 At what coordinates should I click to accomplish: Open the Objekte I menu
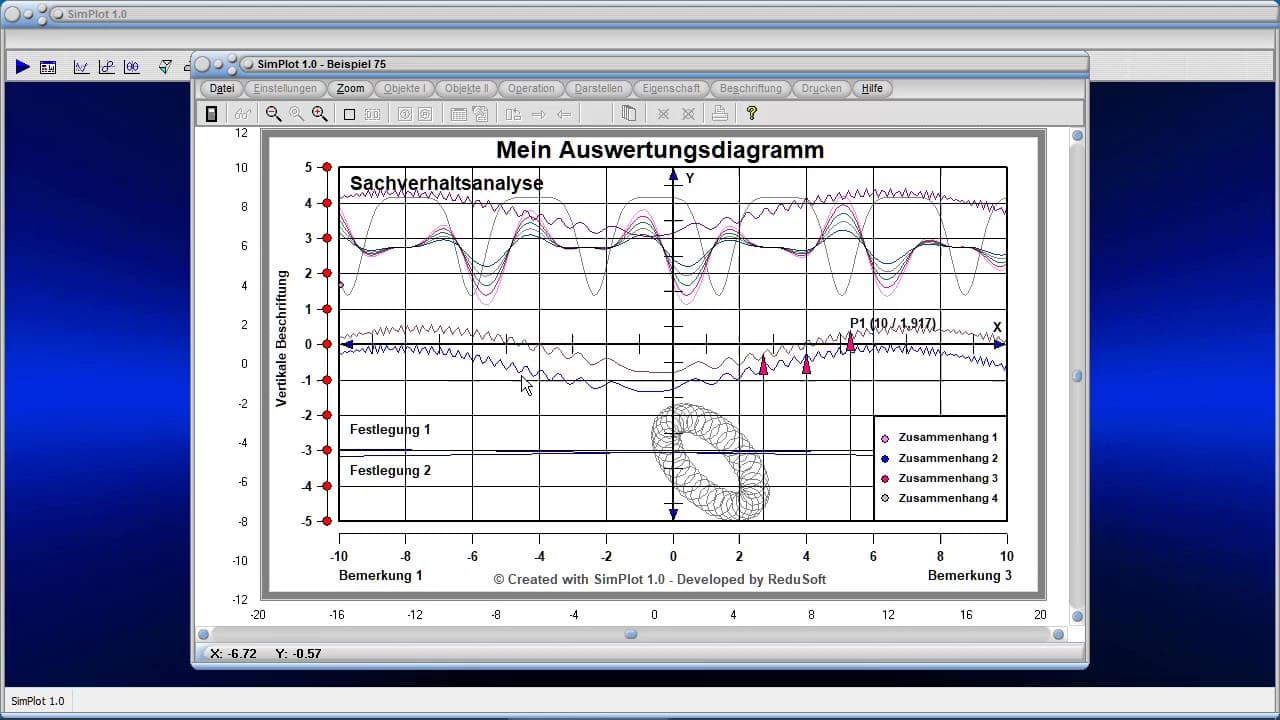point(404,88)
